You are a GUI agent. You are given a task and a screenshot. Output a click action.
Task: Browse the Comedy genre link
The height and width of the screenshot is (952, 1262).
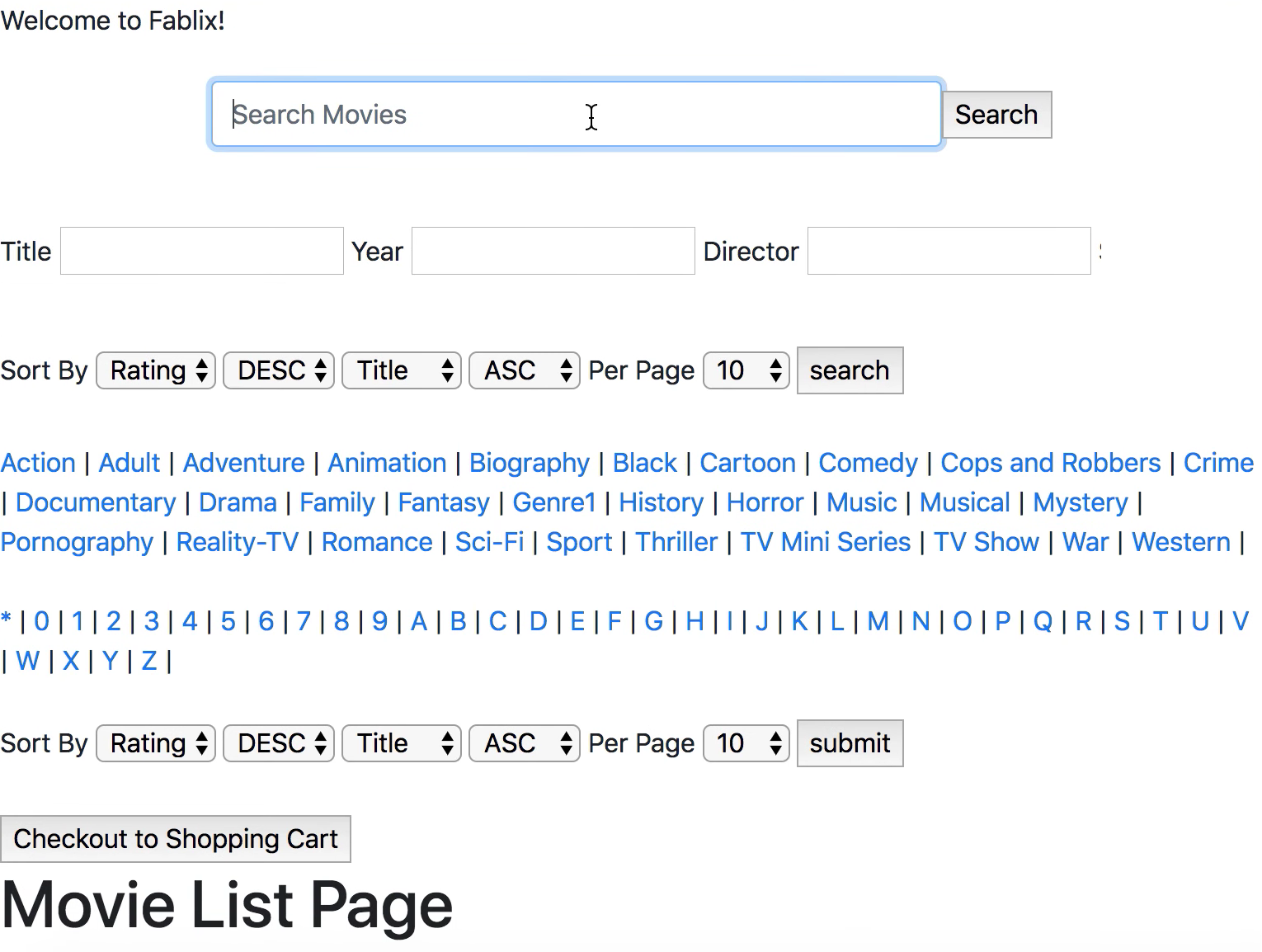click(868, 463)
